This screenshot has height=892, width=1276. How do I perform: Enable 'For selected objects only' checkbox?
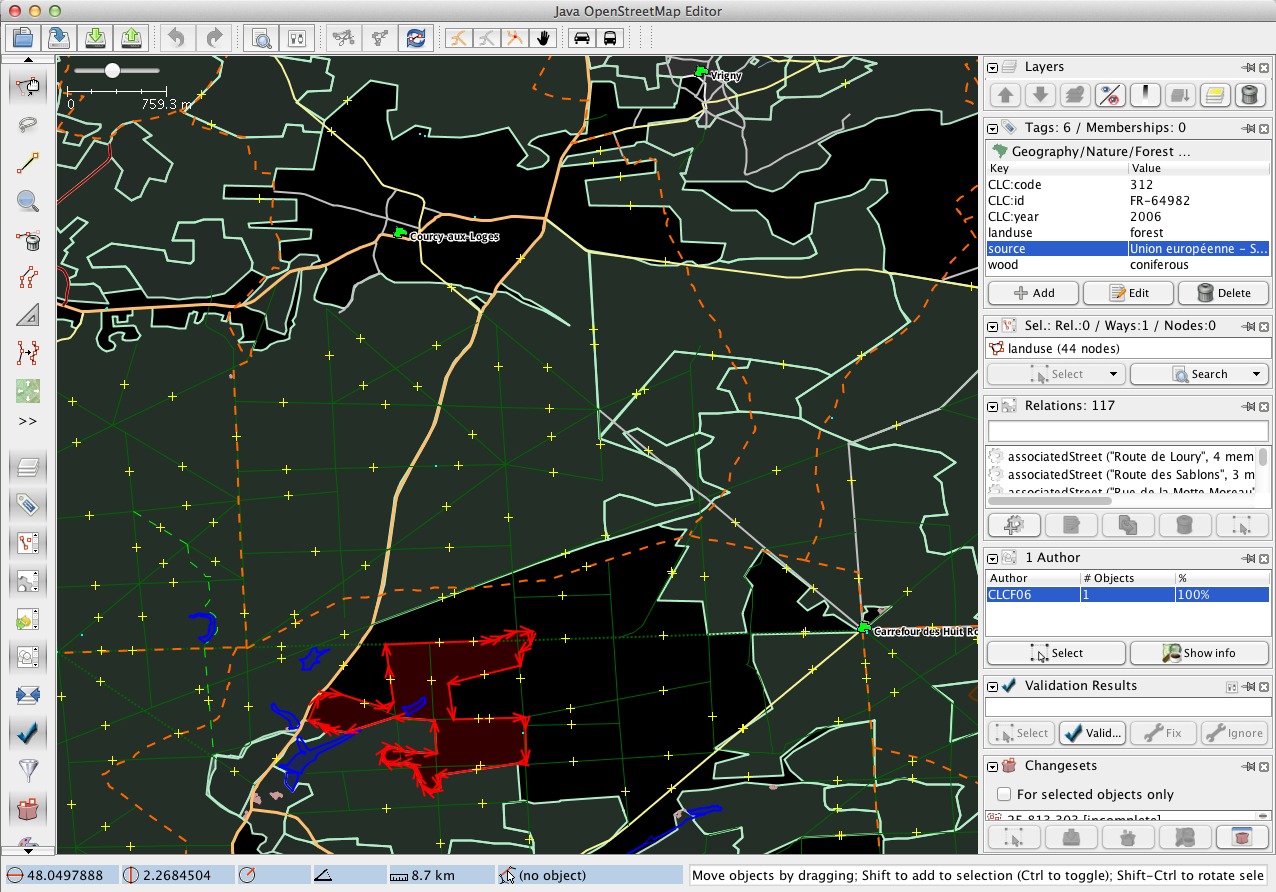[1005, 794]
